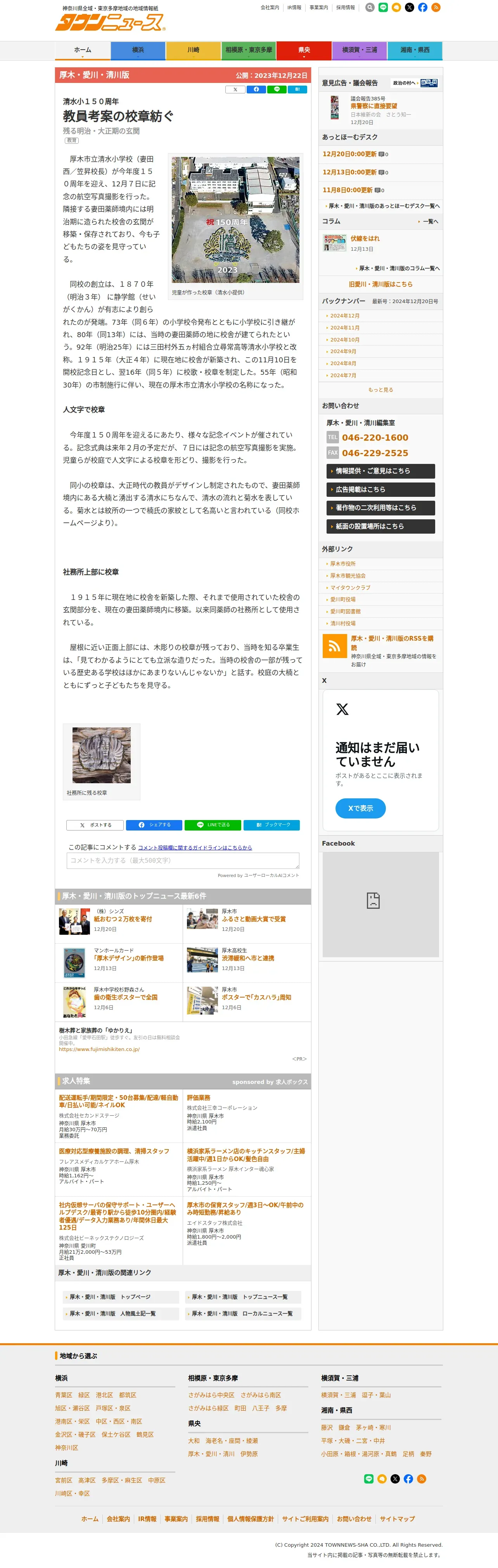Share via small LINE button above headline
The image size is (498, 1568).
click(x=277, y=90)
